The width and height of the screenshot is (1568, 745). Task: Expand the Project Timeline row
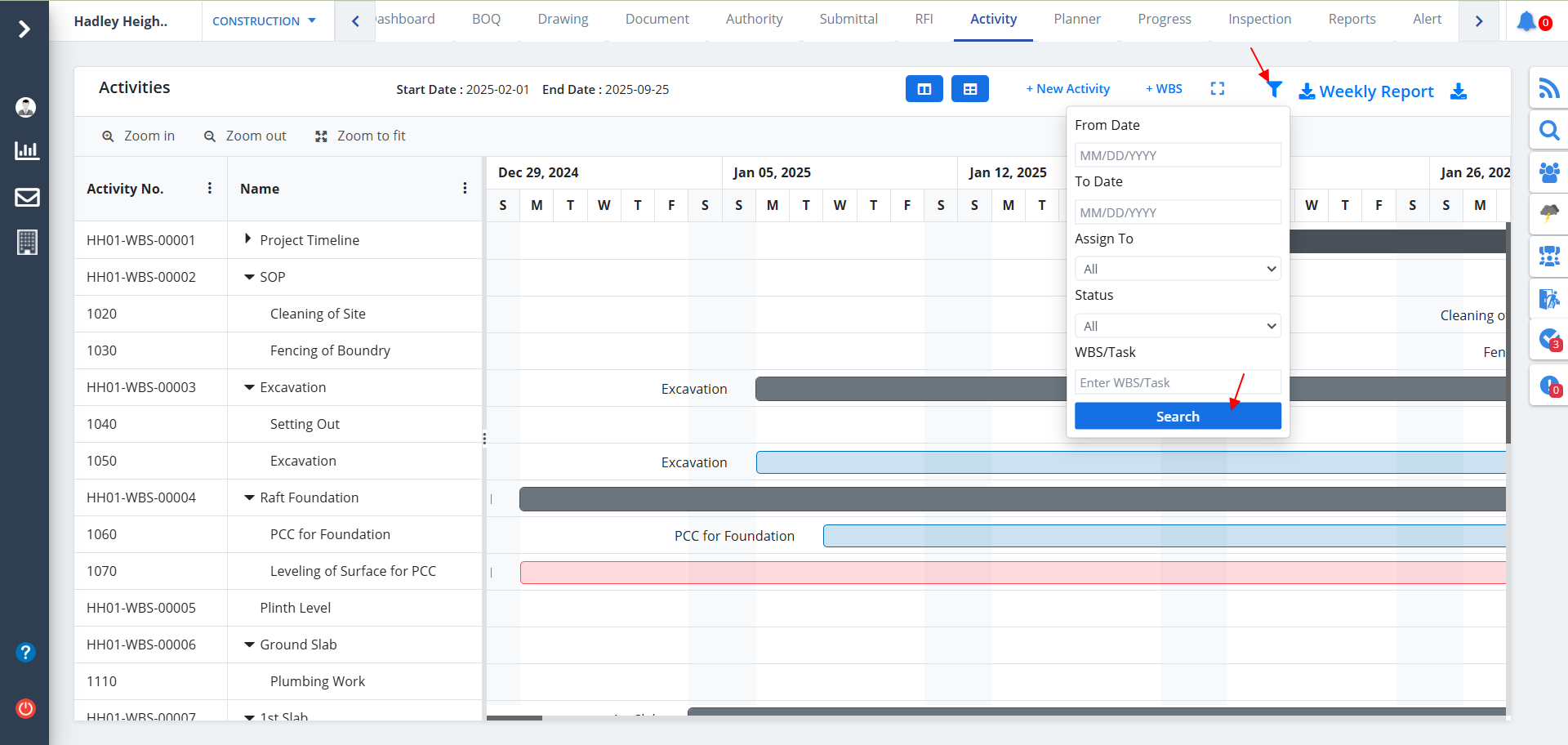pyautogui.click(x=247, y=239)
